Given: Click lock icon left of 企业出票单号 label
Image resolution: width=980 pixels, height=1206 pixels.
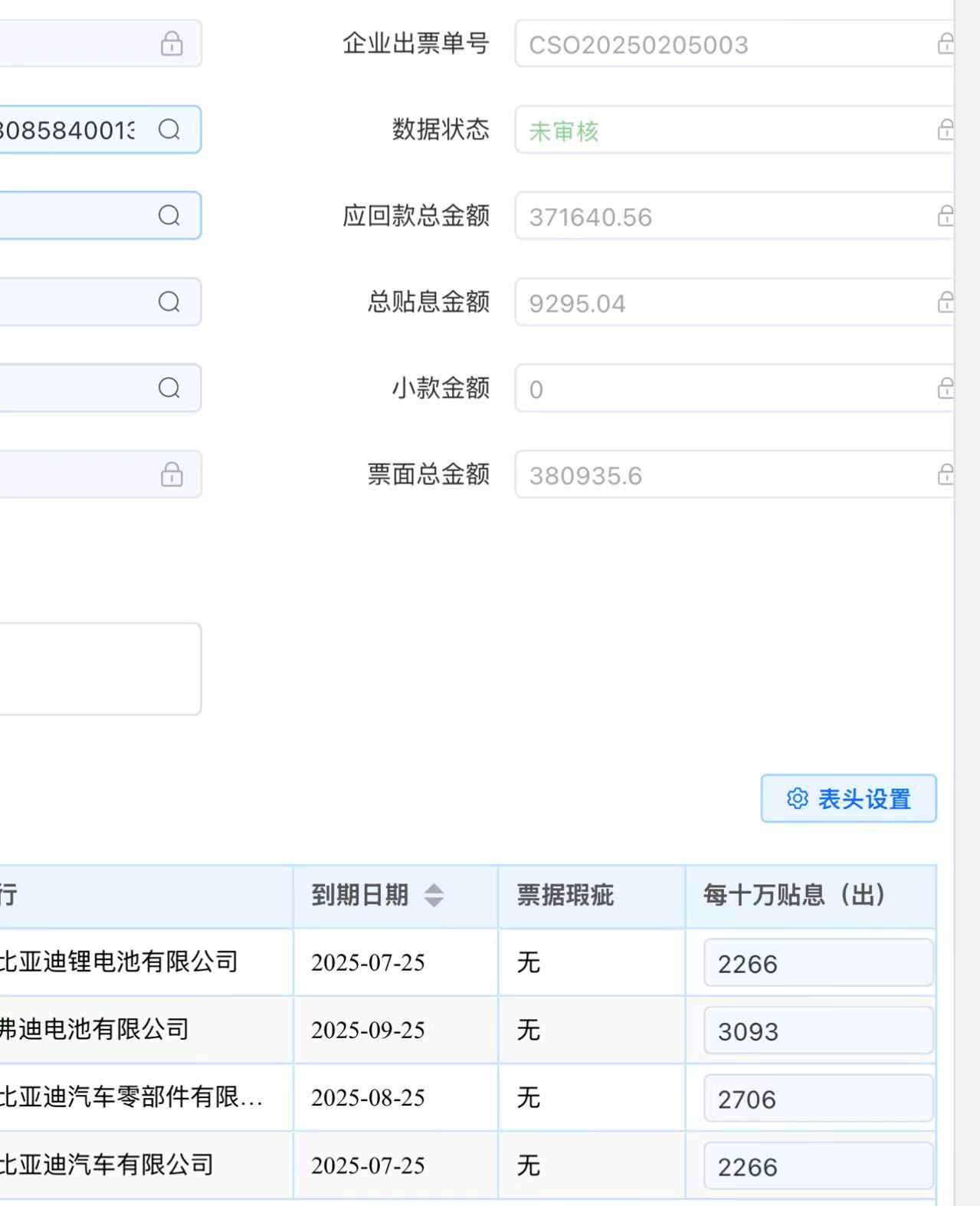Looking at the screenshot, I should (x=172, y=44).
